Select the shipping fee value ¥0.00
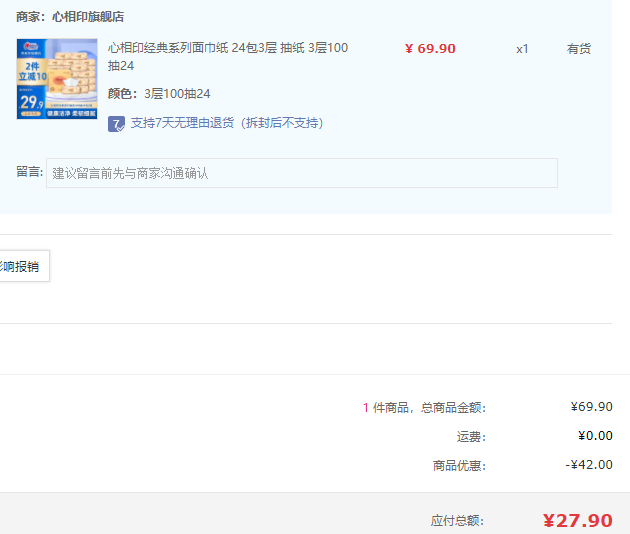 pyautogui.click(x=595, y=436)
